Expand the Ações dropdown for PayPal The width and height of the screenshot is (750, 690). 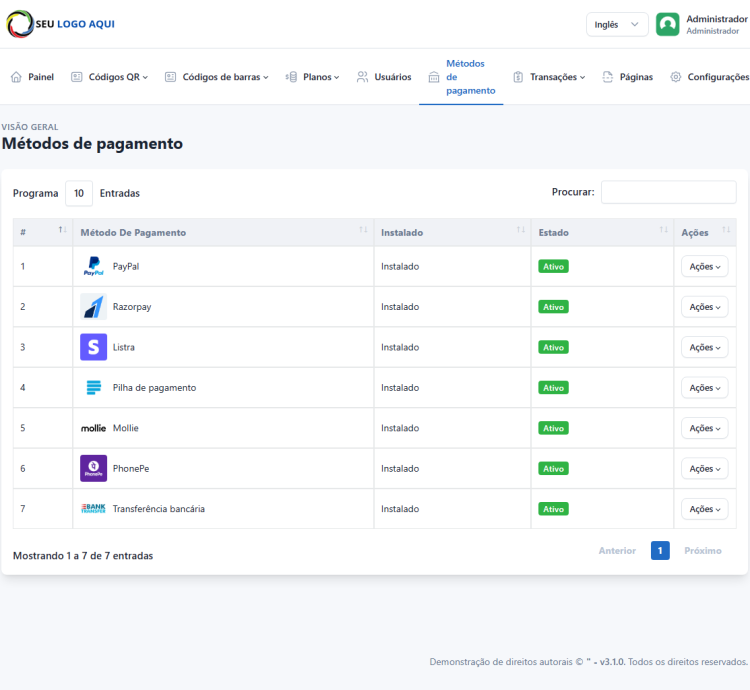[704, 267]
